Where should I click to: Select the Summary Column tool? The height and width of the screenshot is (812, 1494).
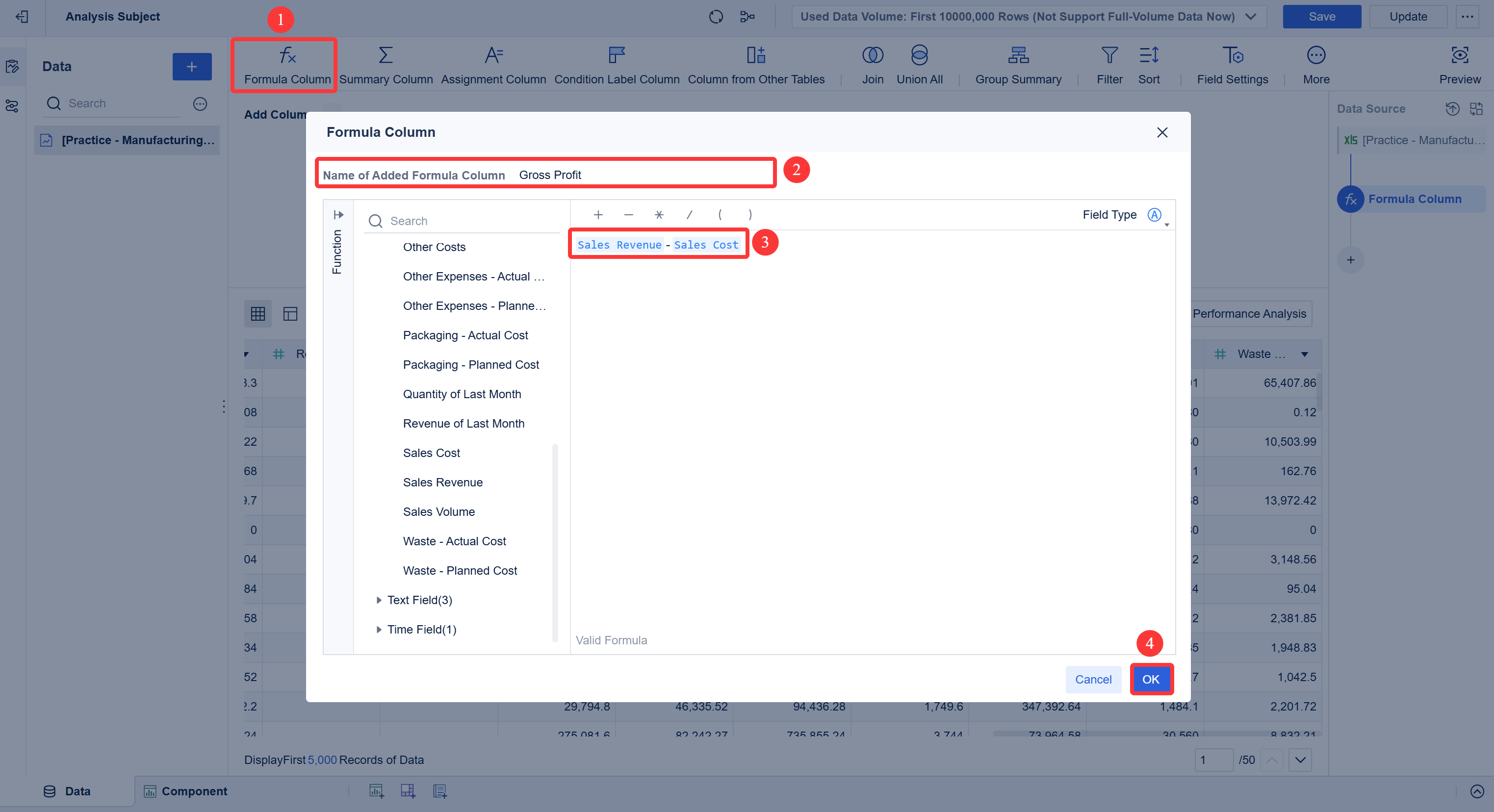[x=386, y=64]
